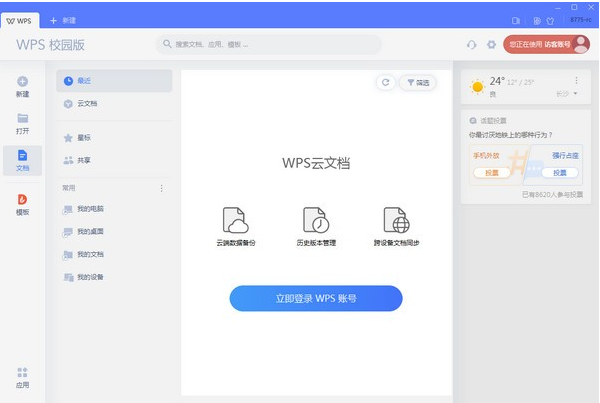
Task: Click the 历史版本管理 history icon
Action: (x=316, y=220)
